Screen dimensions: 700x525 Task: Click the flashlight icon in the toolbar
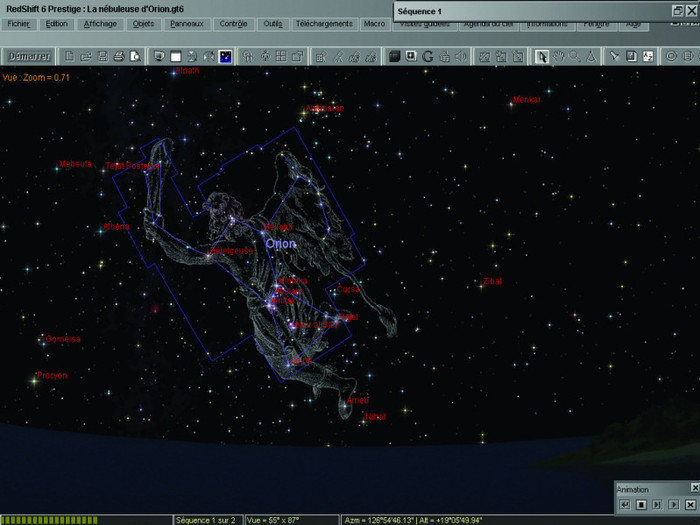[615, 57]
